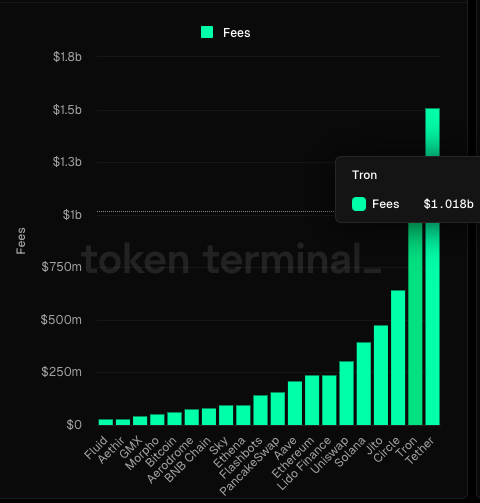Click the Uniswap fees bar
This screenshot has width=480, height=503.
[346, 393]
